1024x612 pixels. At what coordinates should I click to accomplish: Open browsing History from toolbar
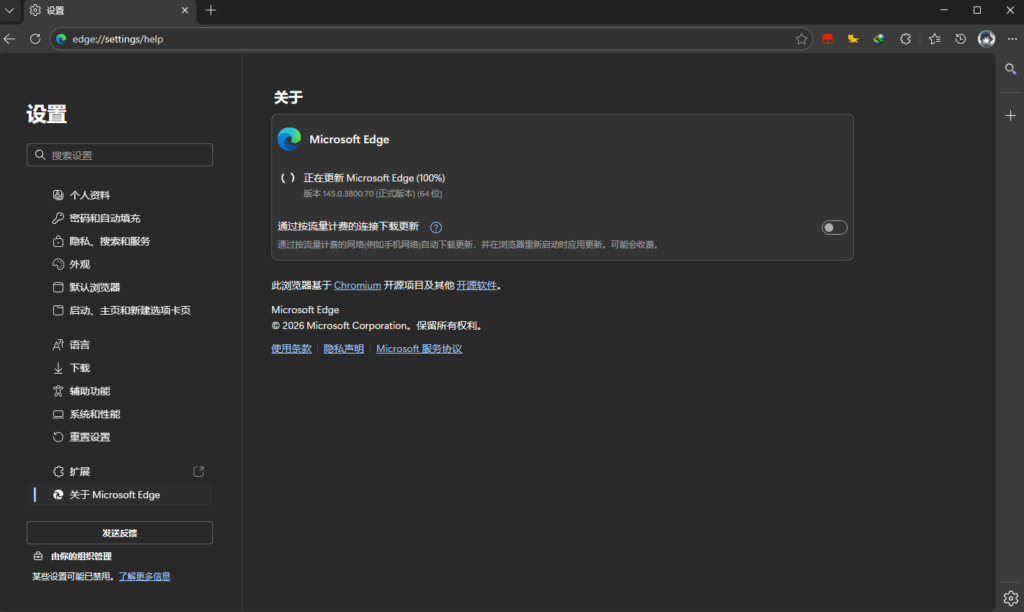click(960, 39)
